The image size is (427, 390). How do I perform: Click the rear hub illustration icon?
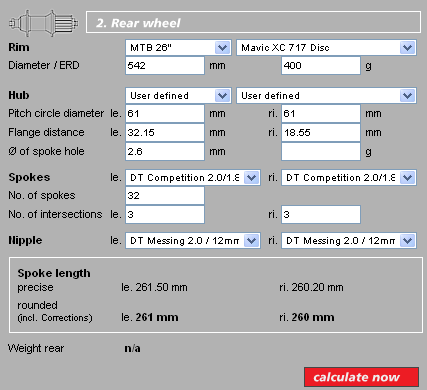click(44, 23)
